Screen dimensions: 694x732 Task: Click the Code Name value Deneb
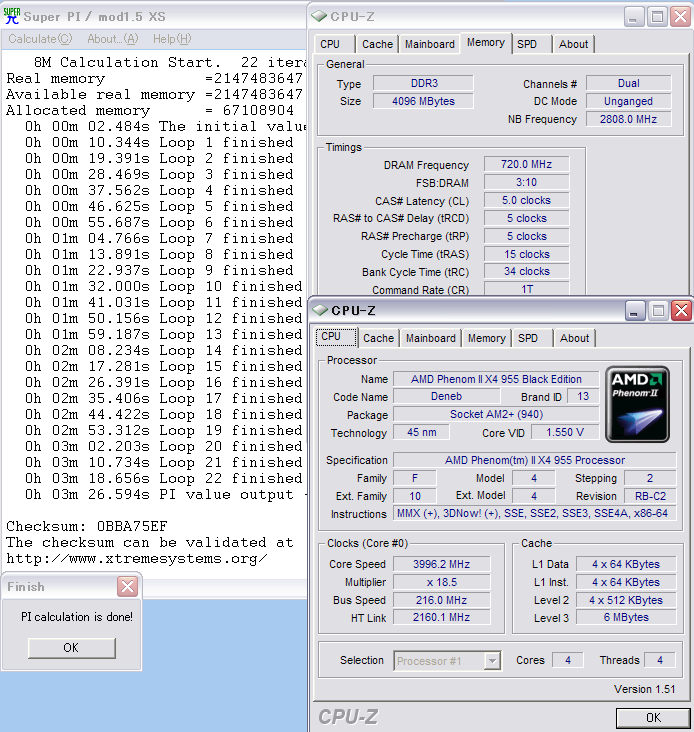(446, 396)
